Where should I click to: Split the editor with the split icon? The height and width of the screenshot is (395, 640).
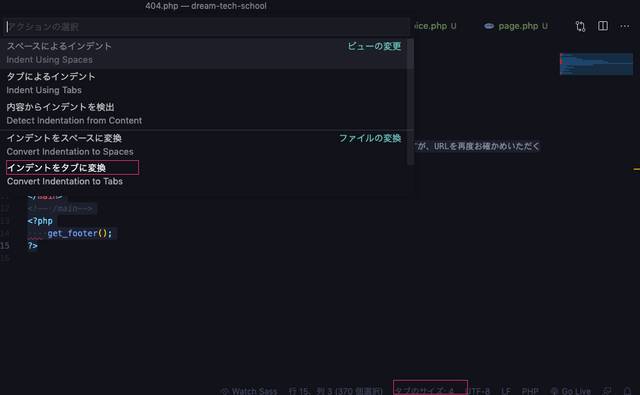click(603, 26)
